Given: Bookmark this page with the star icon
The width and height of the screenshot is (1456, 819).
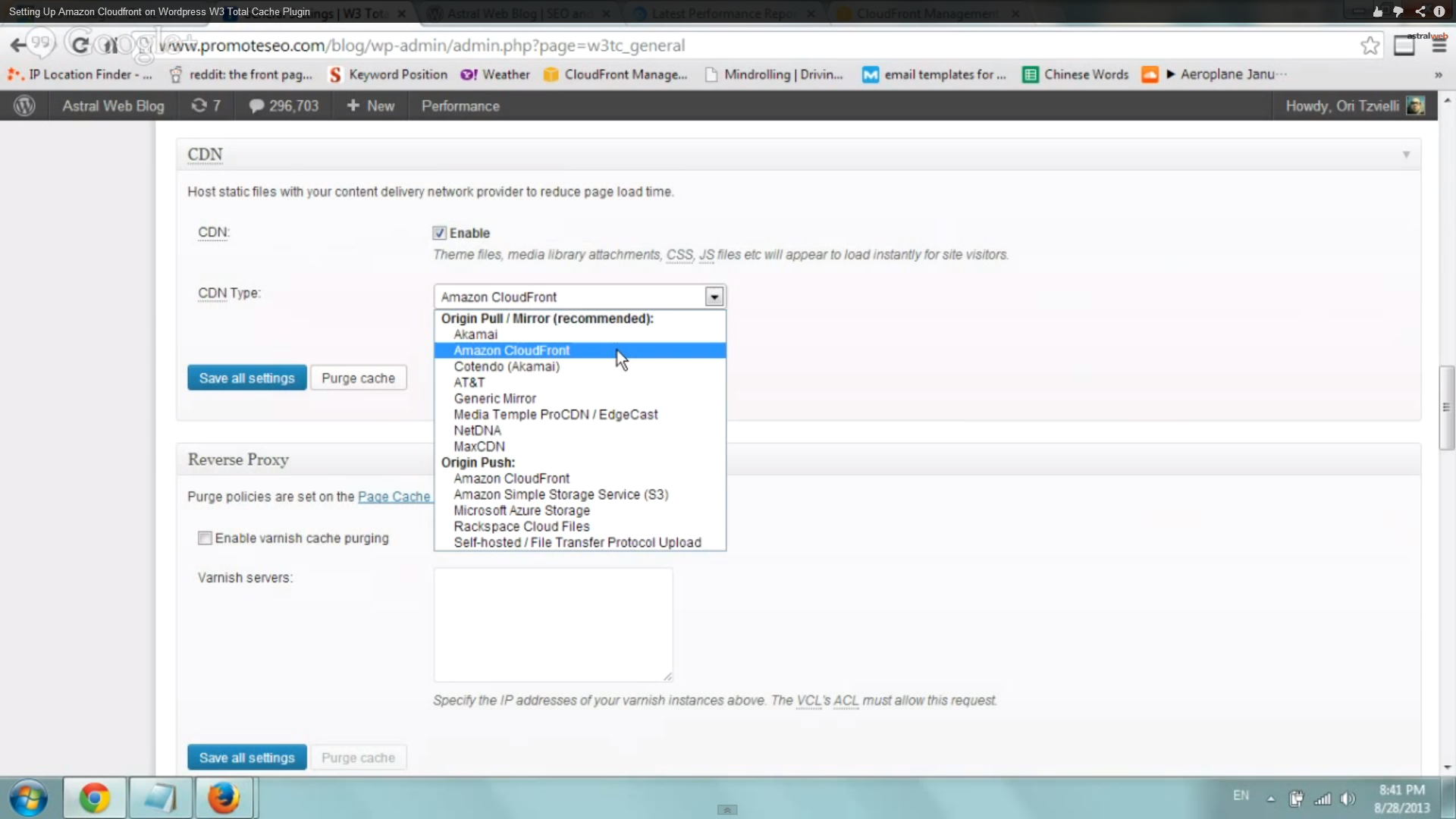Looking at the screenshot, I should coord(1370,45).
